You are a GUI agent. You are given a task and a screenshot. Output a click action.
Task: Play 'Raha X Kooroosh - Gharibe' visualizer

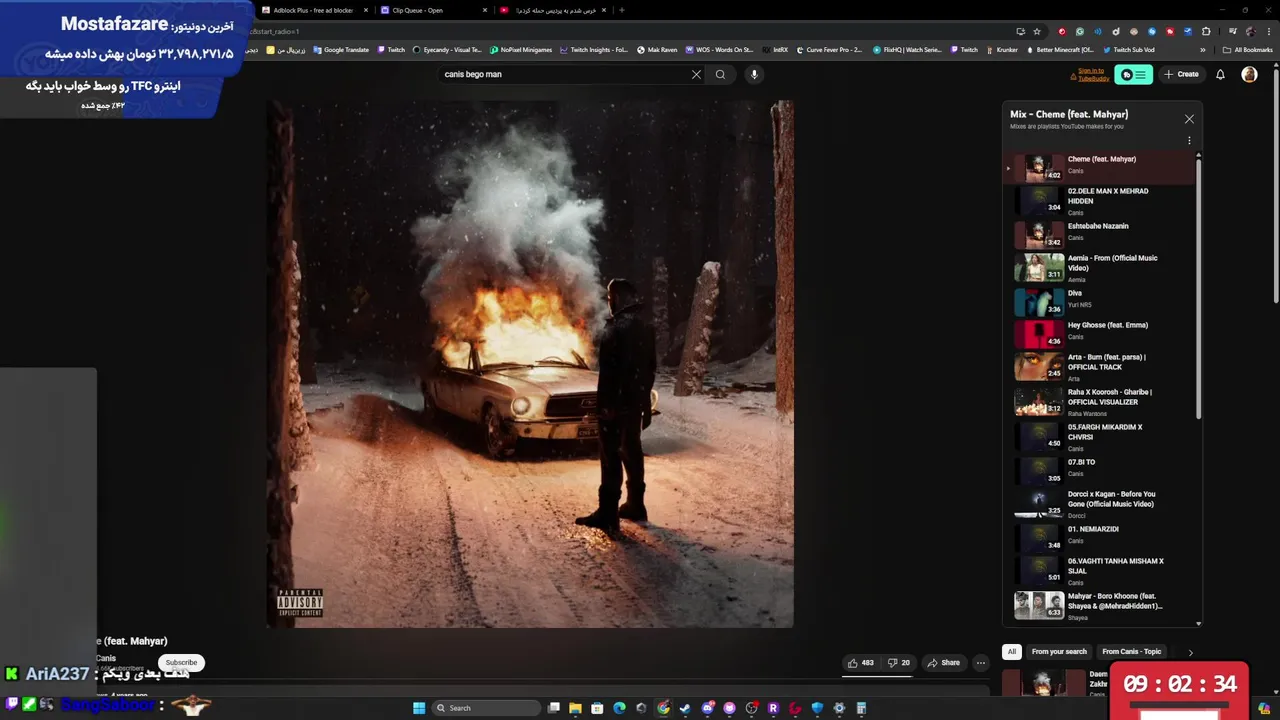(1101, 402)
